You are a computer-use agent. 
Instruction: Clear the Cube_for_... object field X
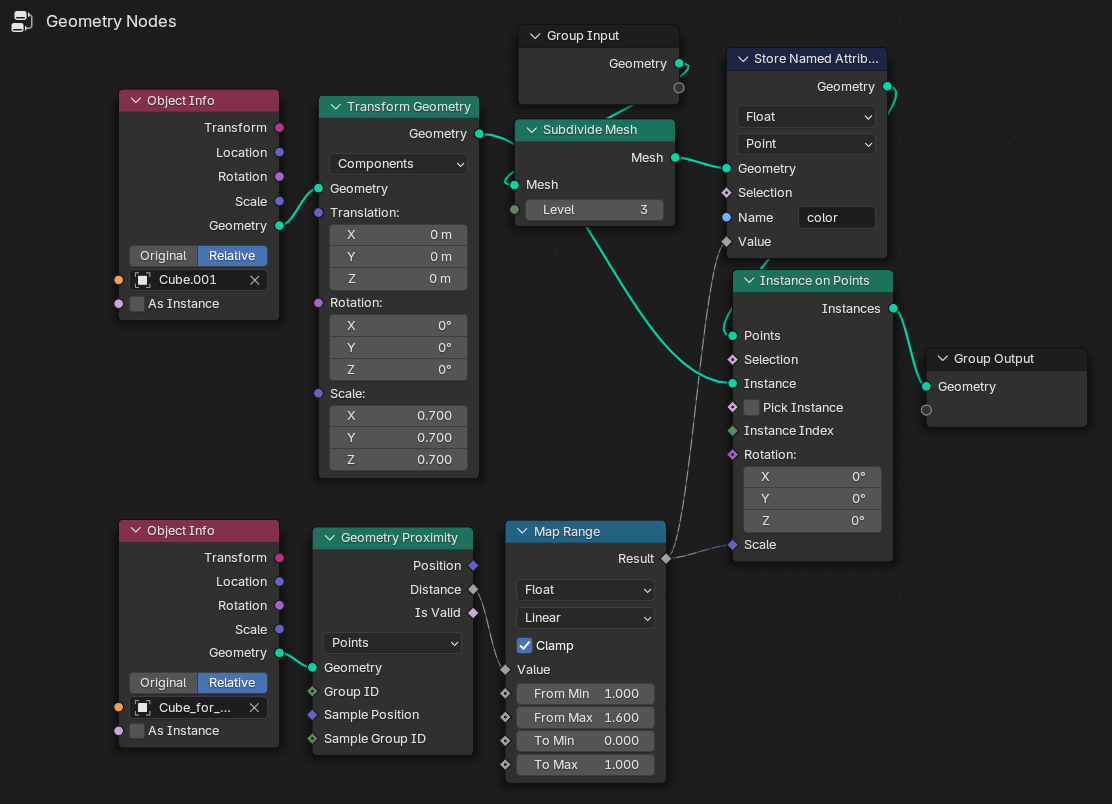(255, 708)
